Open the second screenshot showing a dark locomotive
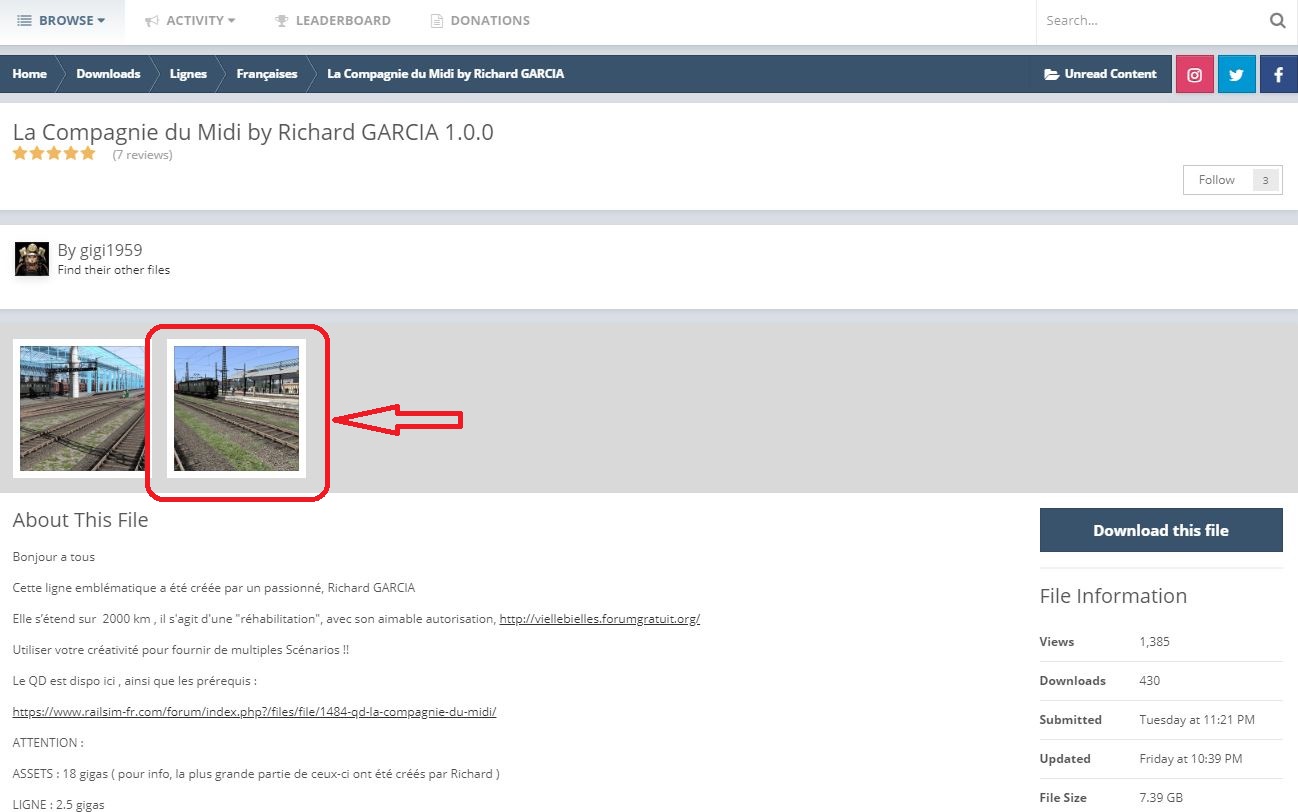 (x=236, y=408)
